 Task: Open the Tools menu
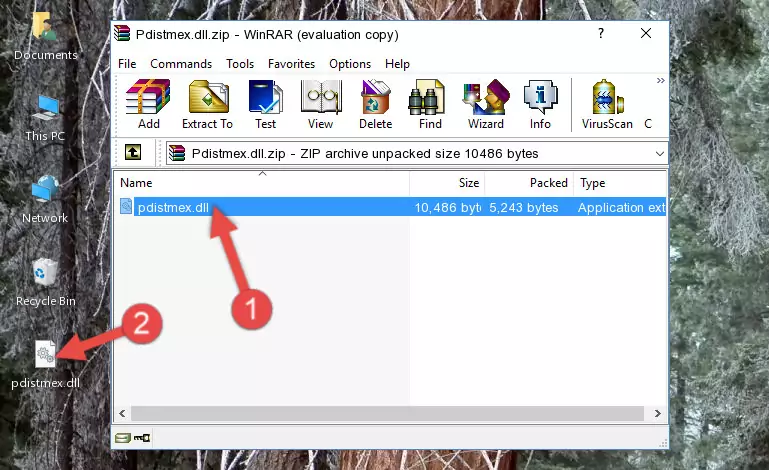[x=240, y=64]
